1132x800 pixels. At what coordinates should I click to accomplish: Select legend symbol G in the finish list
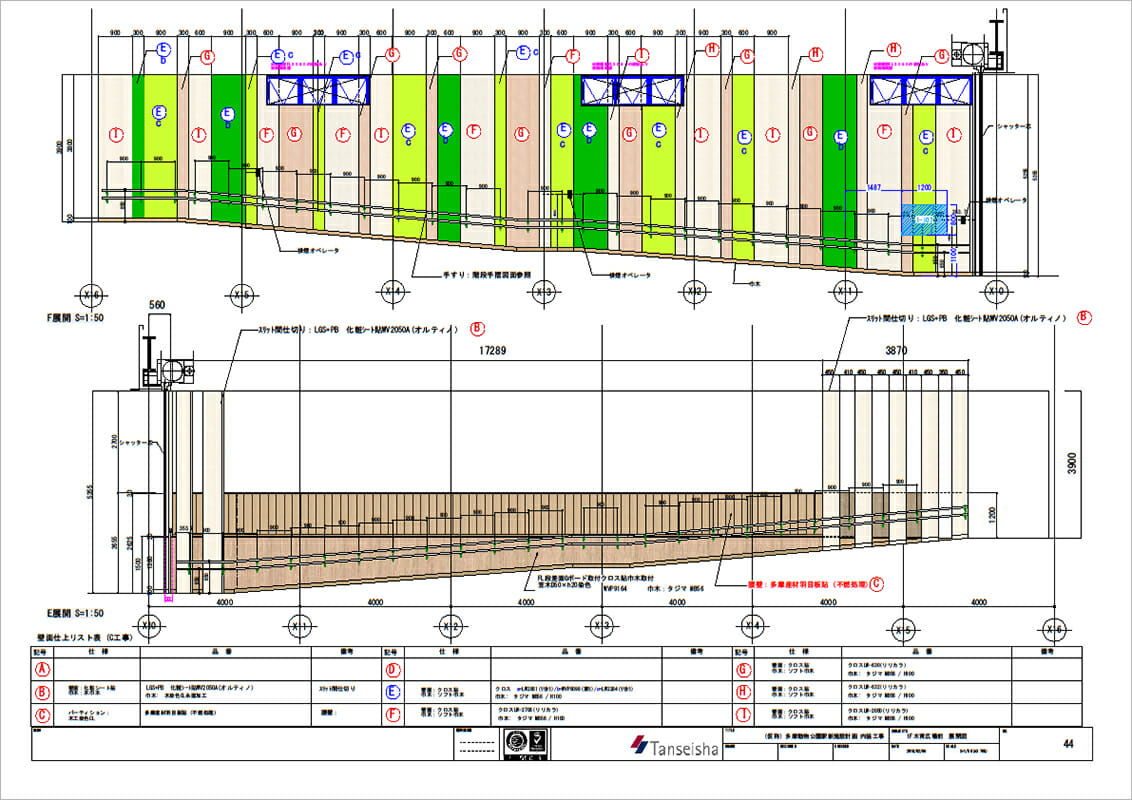pyautogui.click(x=743, y=669)
